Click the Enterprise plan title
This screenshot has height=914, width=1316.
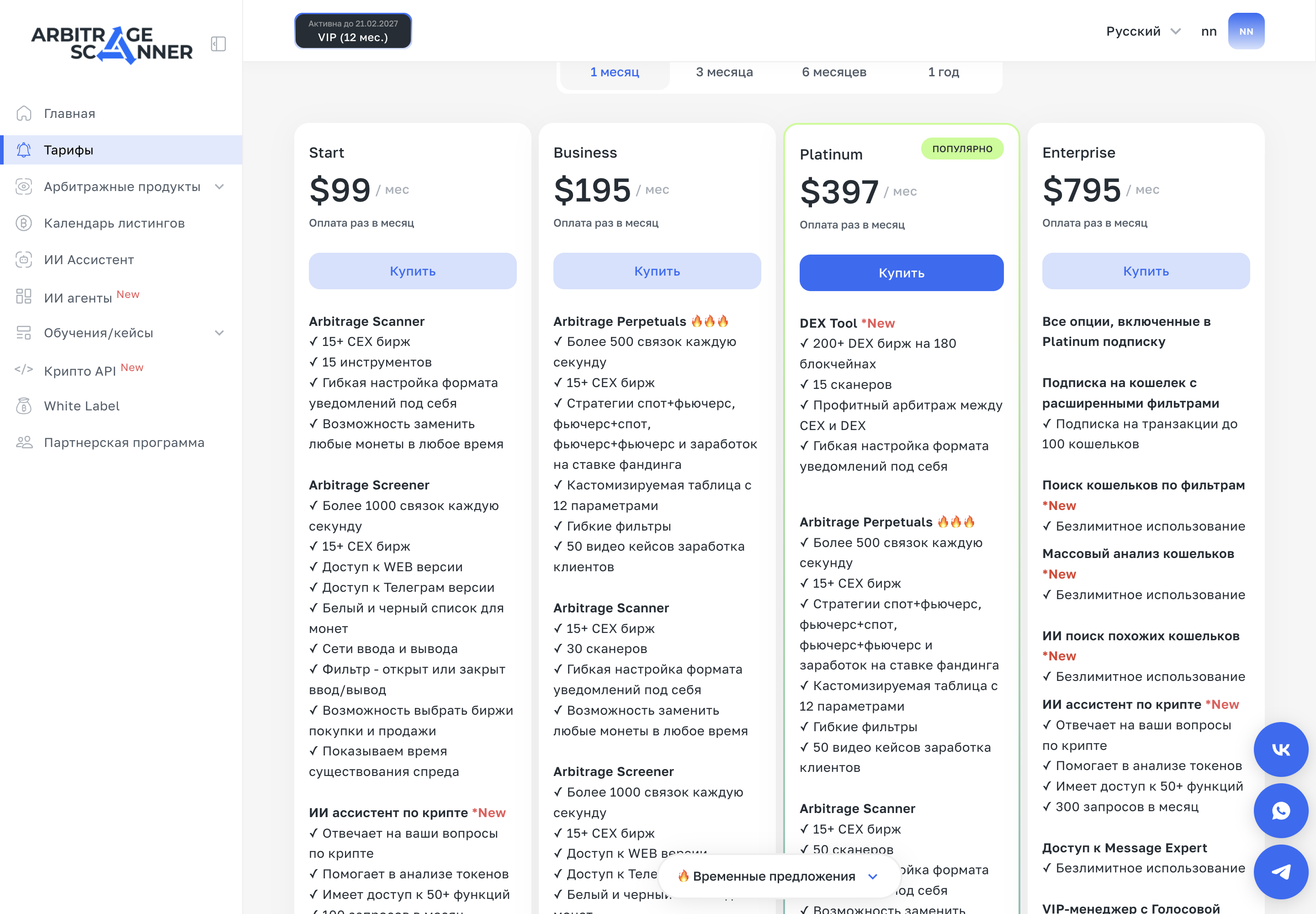coord(1078,153)
